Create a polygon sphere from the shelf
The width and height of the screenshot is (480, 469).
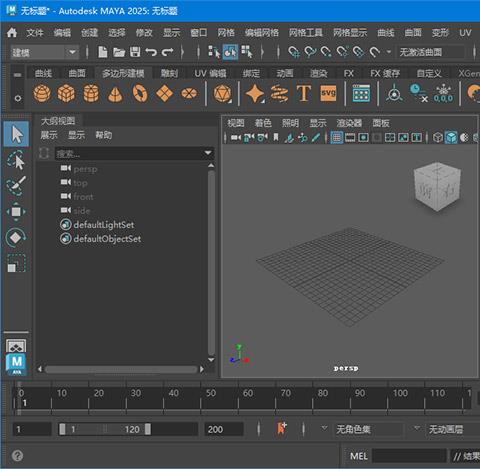[42, 93]
